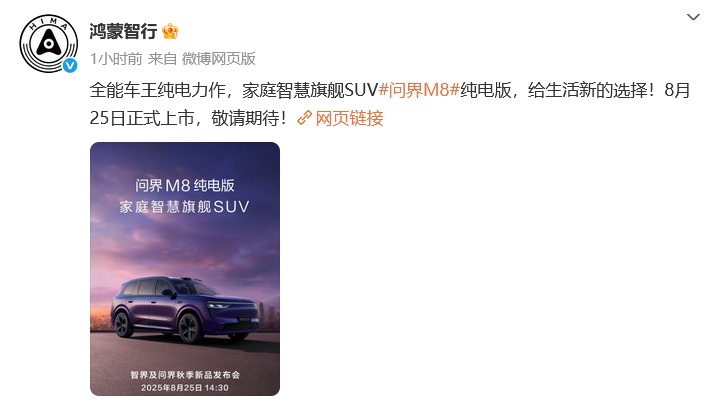Open the 网页链接 hyperlink
The image size is (710, 403).
point(350,118)
